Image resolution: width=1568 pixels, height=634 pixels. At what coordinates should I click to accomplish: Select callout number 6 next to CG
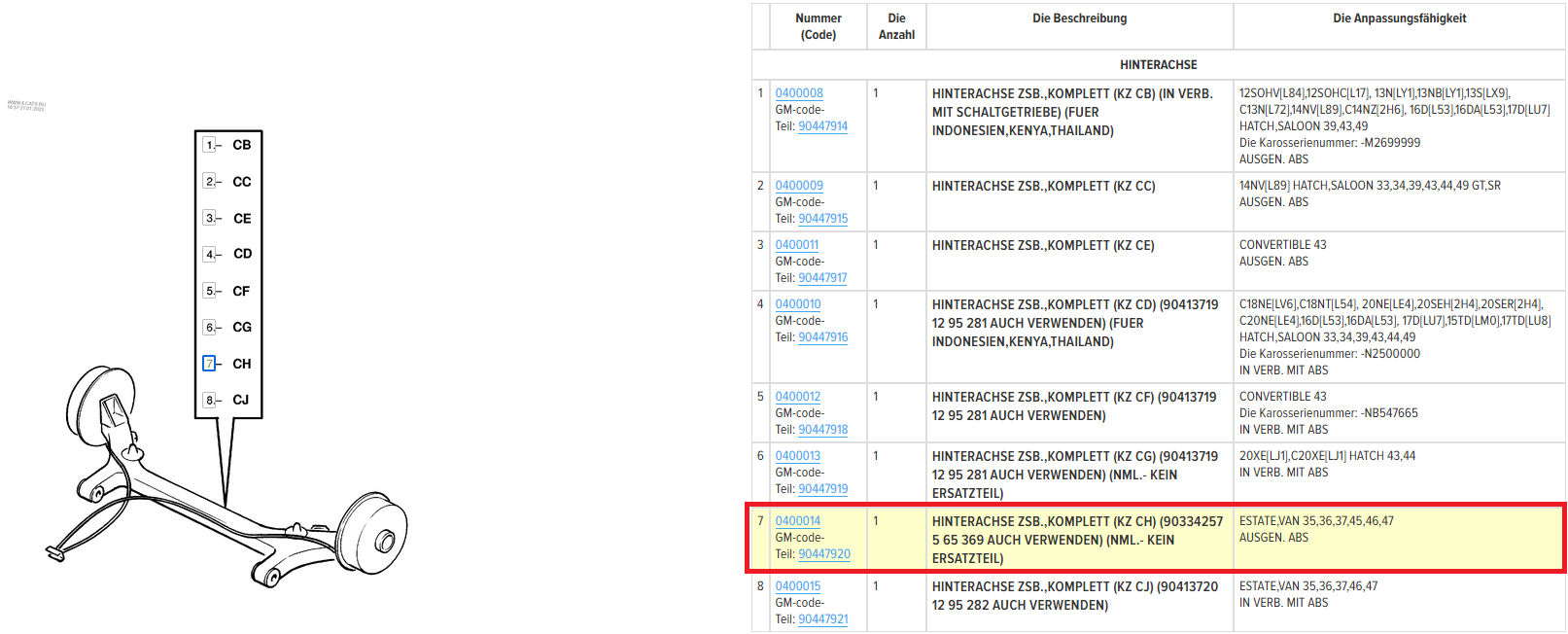pos(209,327)
